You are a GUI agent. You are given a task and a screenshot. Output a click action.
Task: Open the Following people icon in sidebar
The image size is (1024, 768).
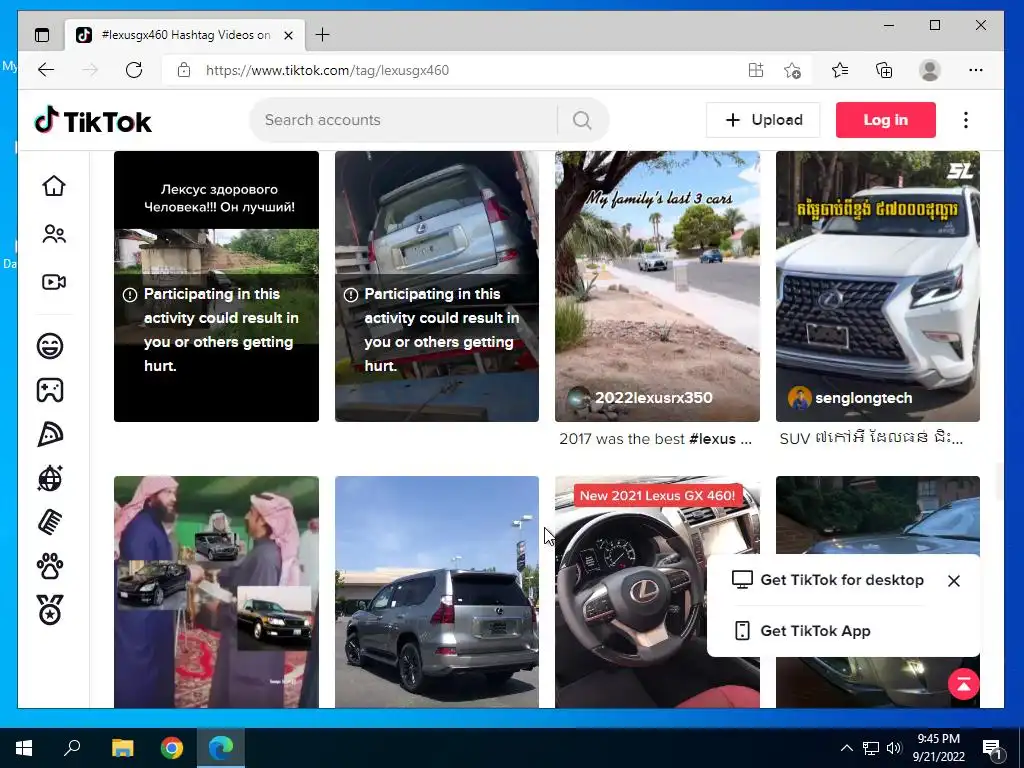click(x=54, y=234)
